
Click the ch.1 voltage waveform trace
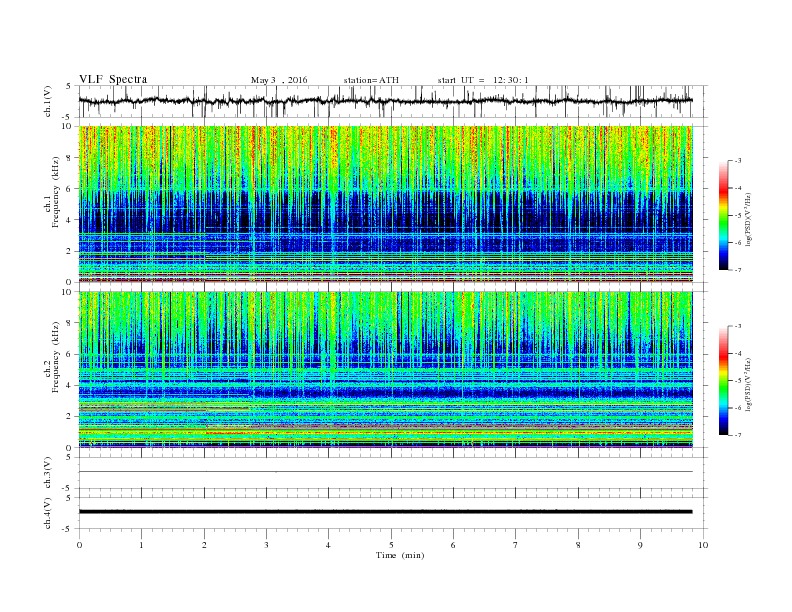(x=385, y=101)
